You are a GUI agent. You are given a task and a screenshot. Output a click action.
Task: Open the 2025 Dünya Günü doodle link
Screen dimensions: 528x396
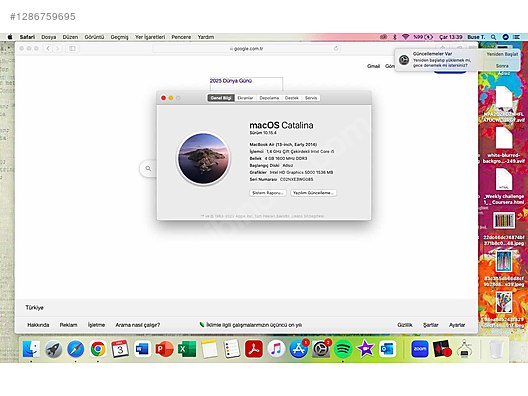231,81
